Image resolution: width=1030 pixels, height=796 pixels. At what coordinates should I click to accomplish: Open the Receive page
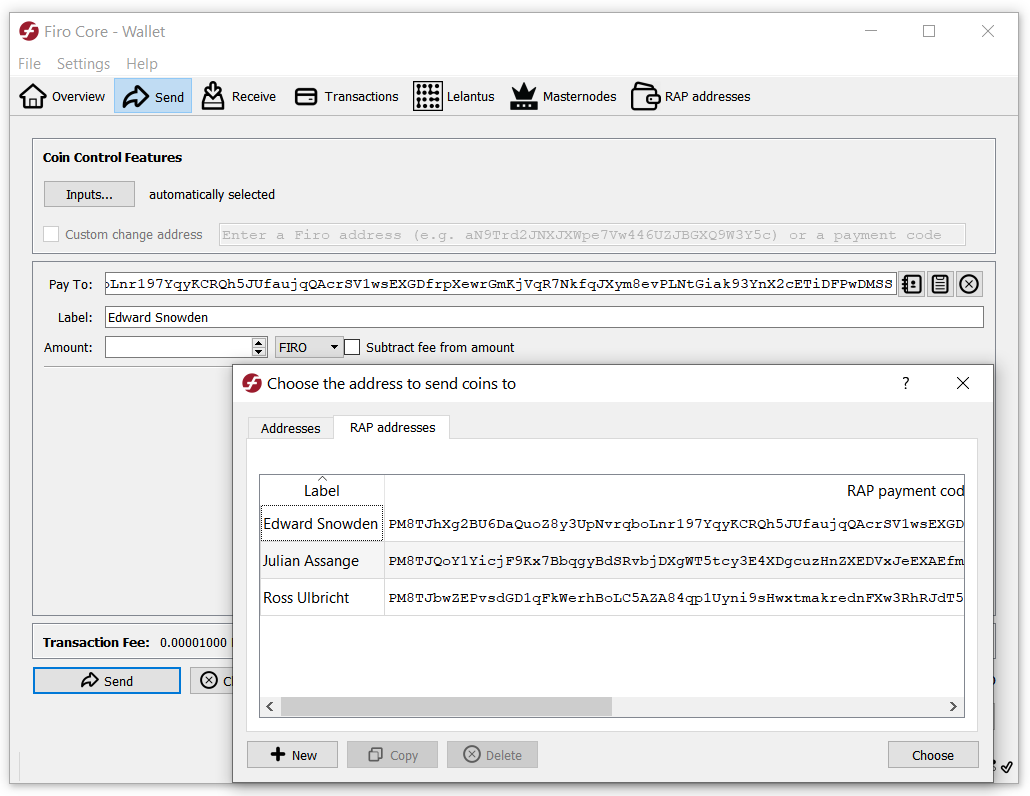pos(238,97)
